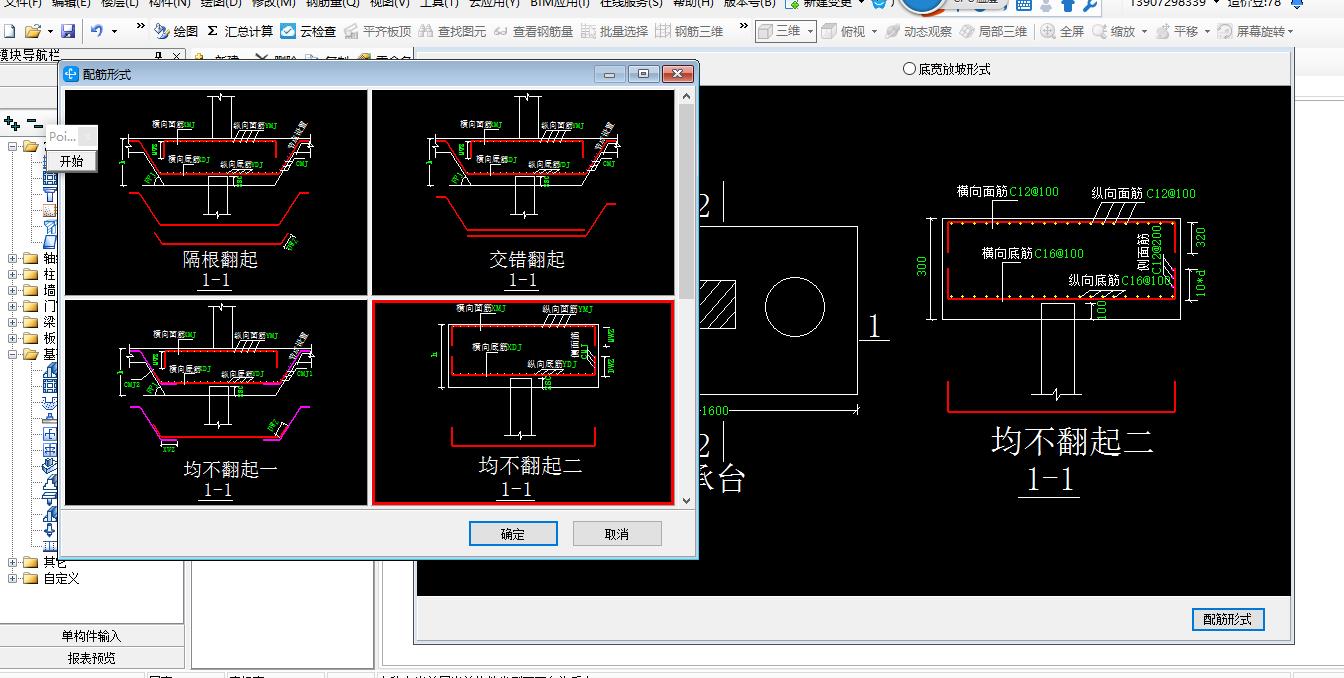Click the 开始 popup button

tap(72, 161)
